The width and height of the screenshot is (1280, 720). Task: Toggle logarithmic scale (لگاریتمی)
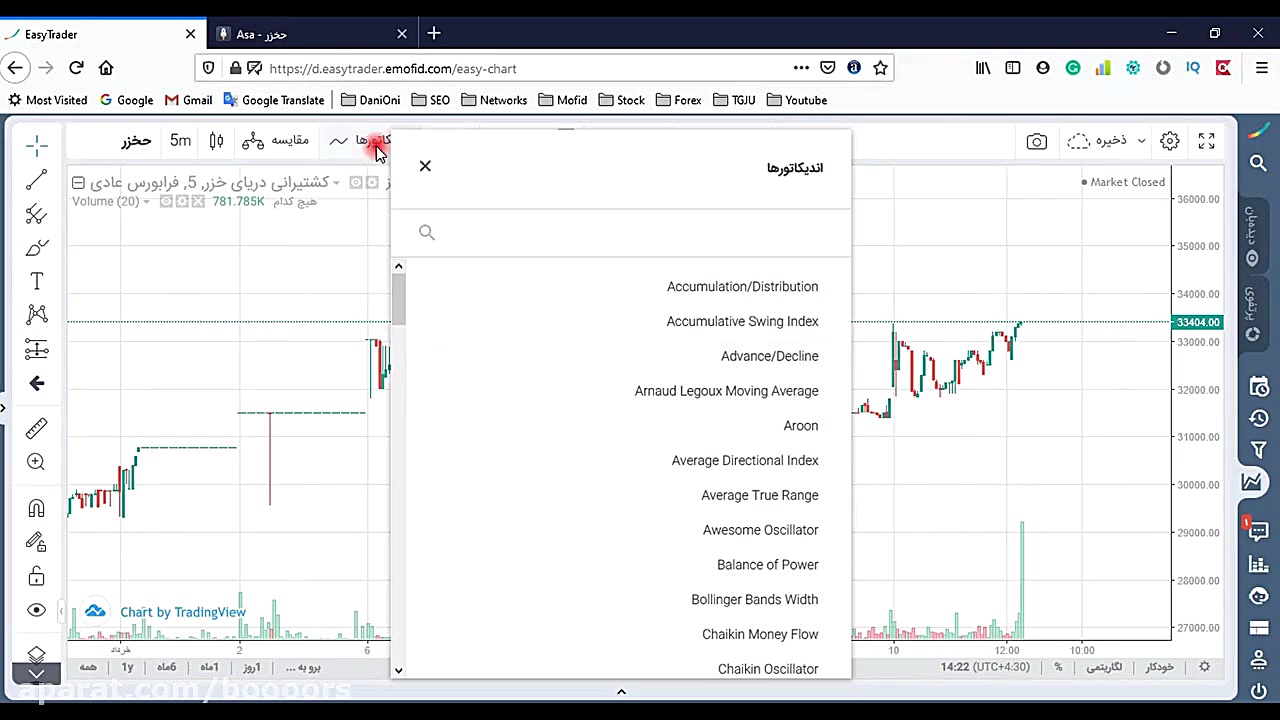1104,667
